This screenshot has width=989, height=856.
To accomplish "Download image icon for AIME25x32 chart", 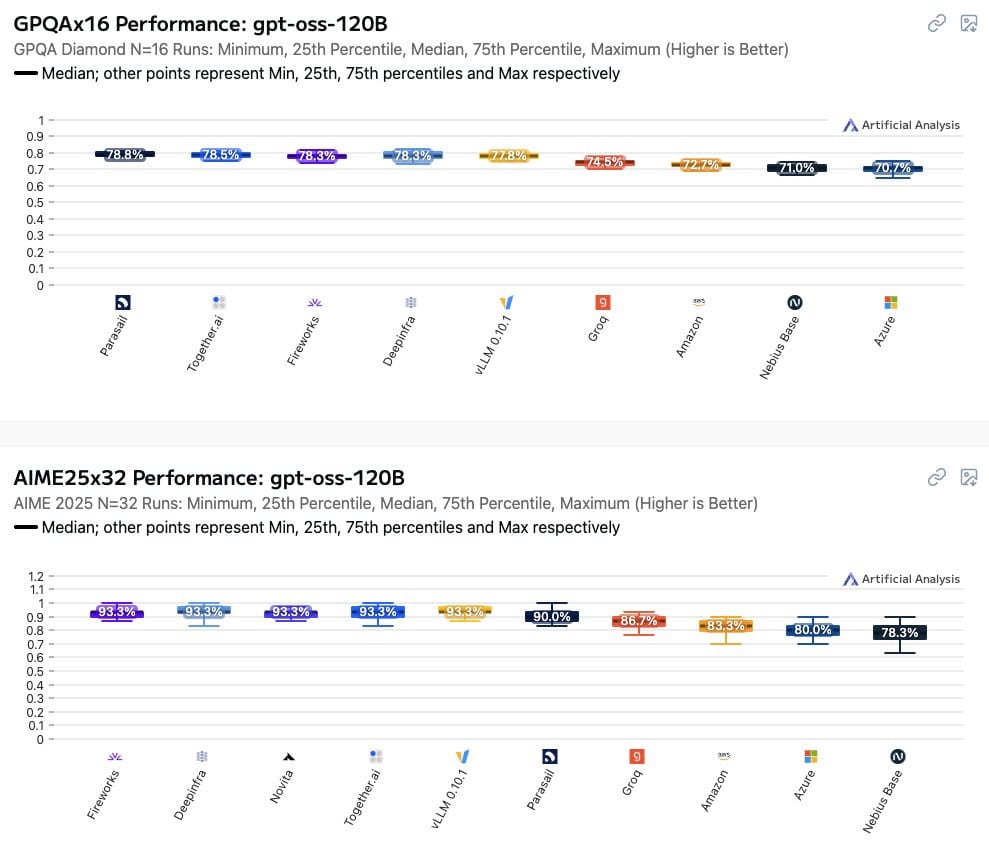I will click(969, 477).
